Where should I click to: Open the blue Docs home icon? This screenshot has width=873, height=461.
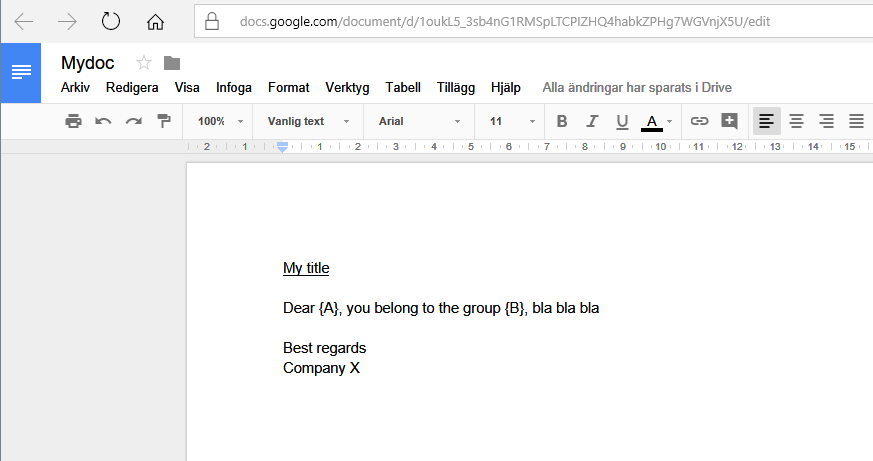pyautogui.click(x=21, y=72)
